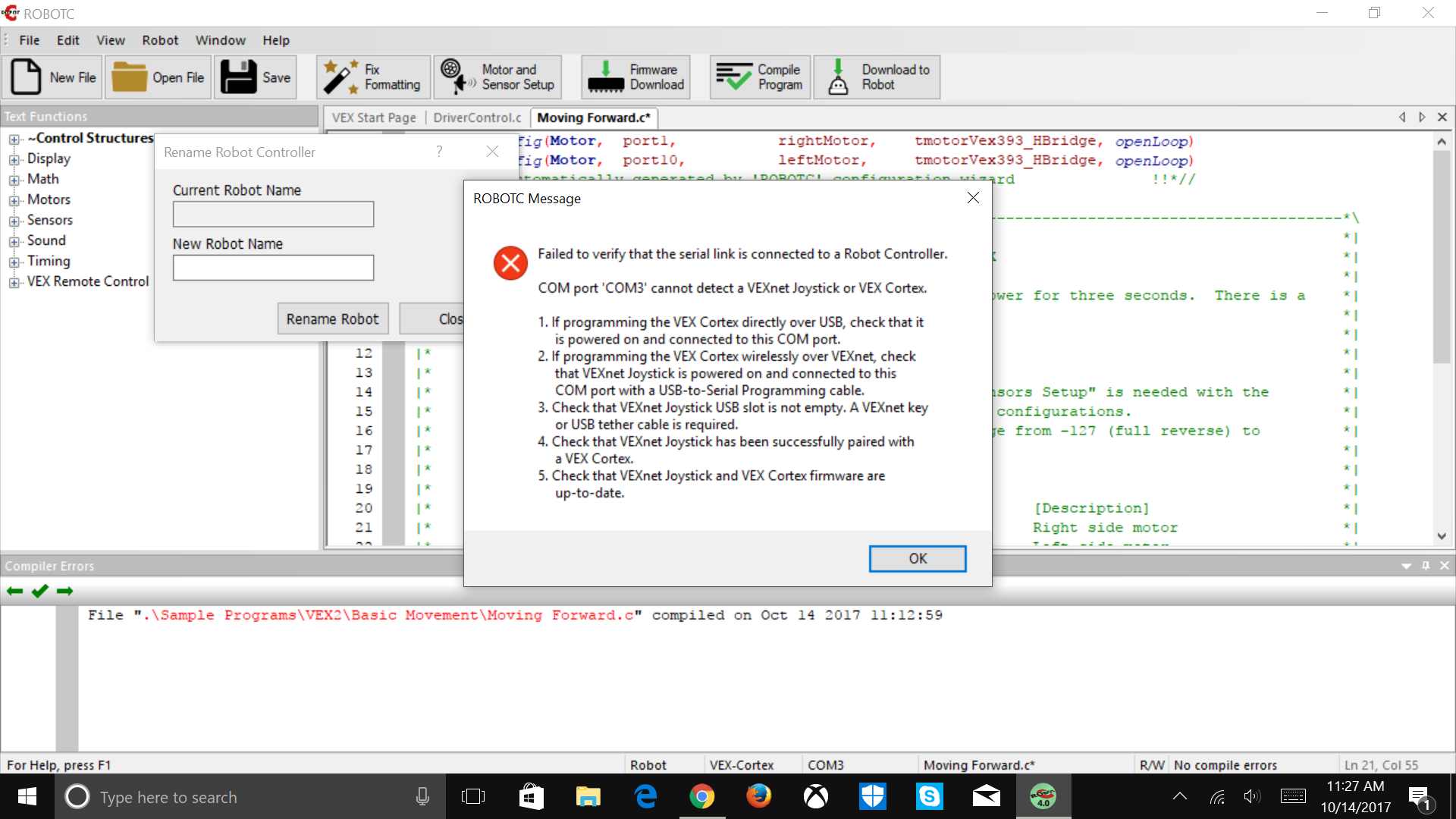The width and height of the screenshot is (1456, 819).
Task: Close the Compiler Errors pane
Action: click(x=1445, y=566)
